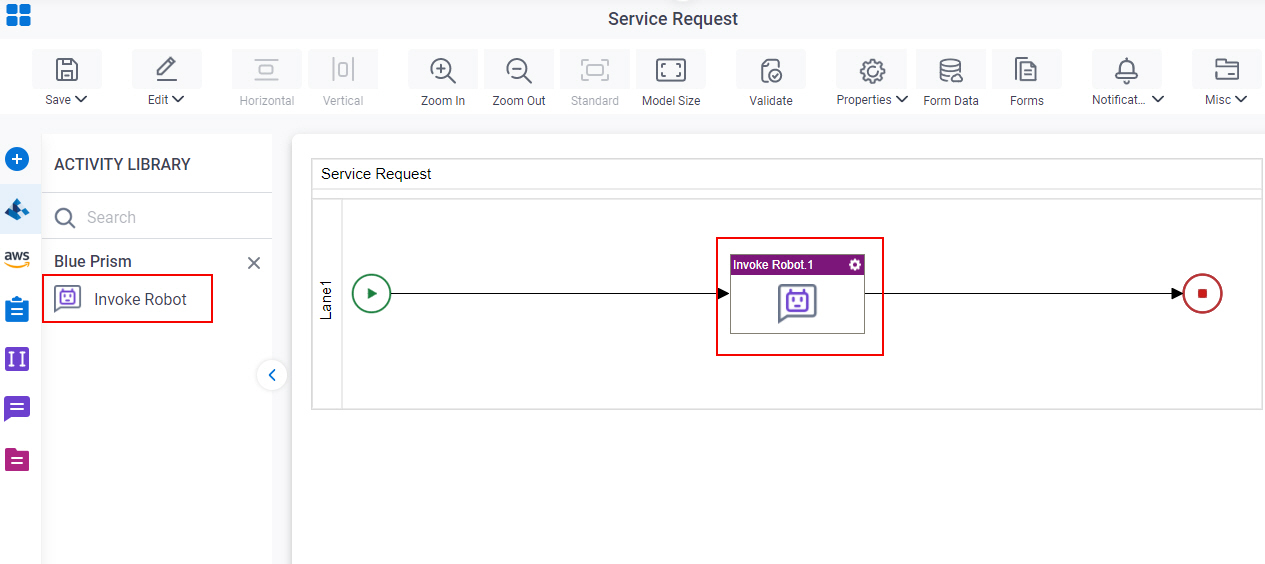Screen dimensions: 1265x564
Task: Click the Misc folder icon
Action: (x=1226, y=70)
